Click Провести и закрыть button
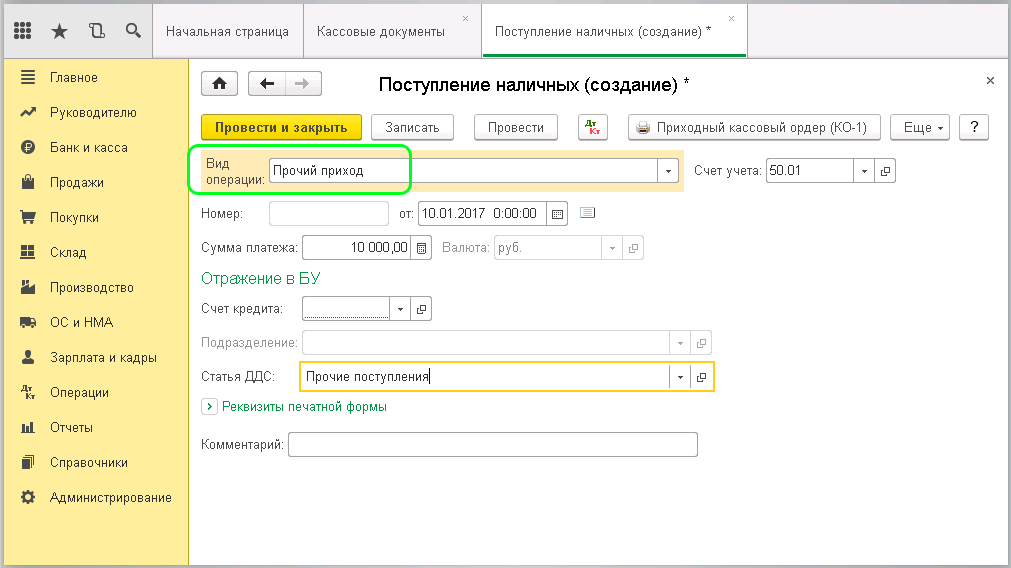The image size is (1011, 568). pyautogui.click(x=281, y=128)
